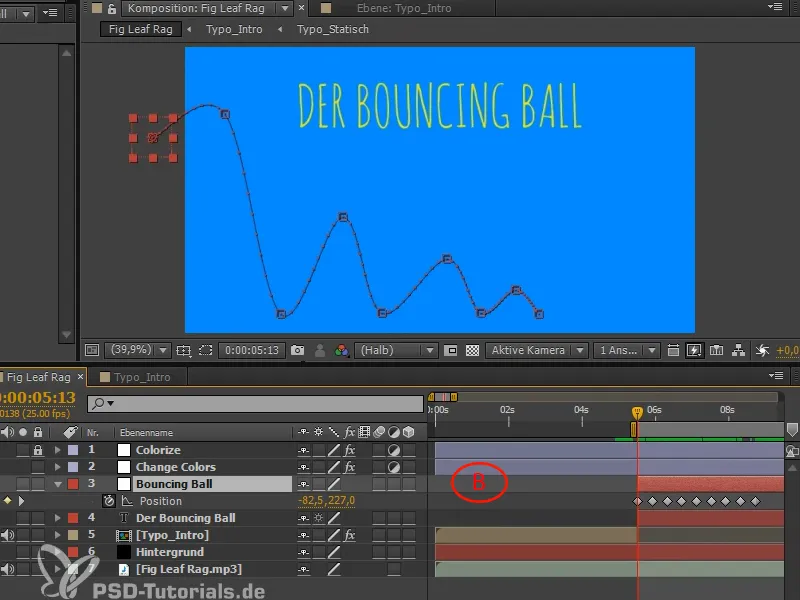Click the composition icon of Typo_Intro layer
This screenshot has height=600, width=800.
[x=123, y=535]
